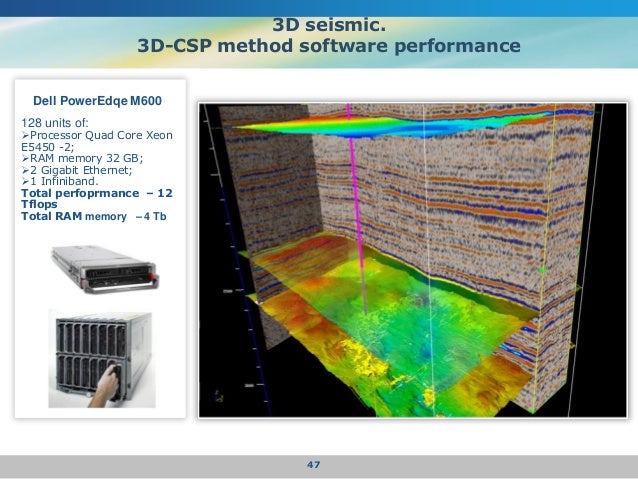Click the blade server module photo
Screen dimensions: 638x479
[105, 269]
